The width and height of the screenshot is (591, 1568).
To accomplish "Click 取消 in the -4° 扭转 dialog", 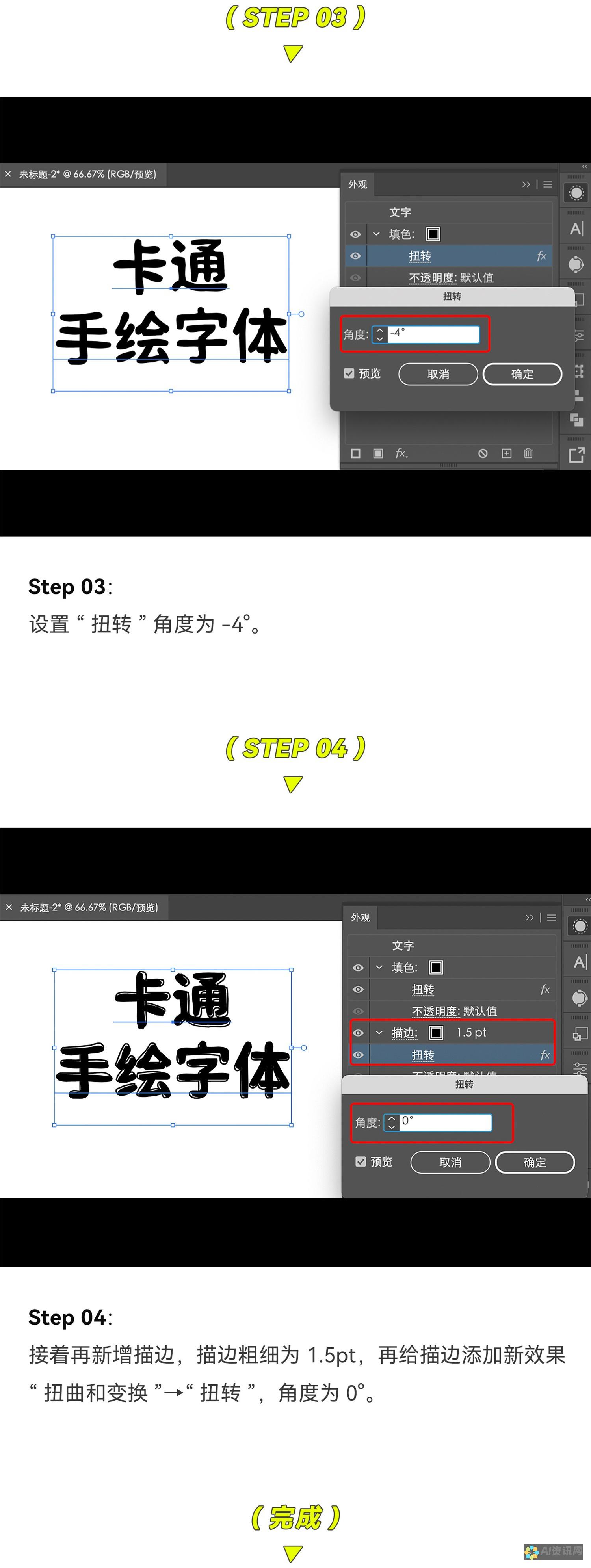I will coord(438,374).
